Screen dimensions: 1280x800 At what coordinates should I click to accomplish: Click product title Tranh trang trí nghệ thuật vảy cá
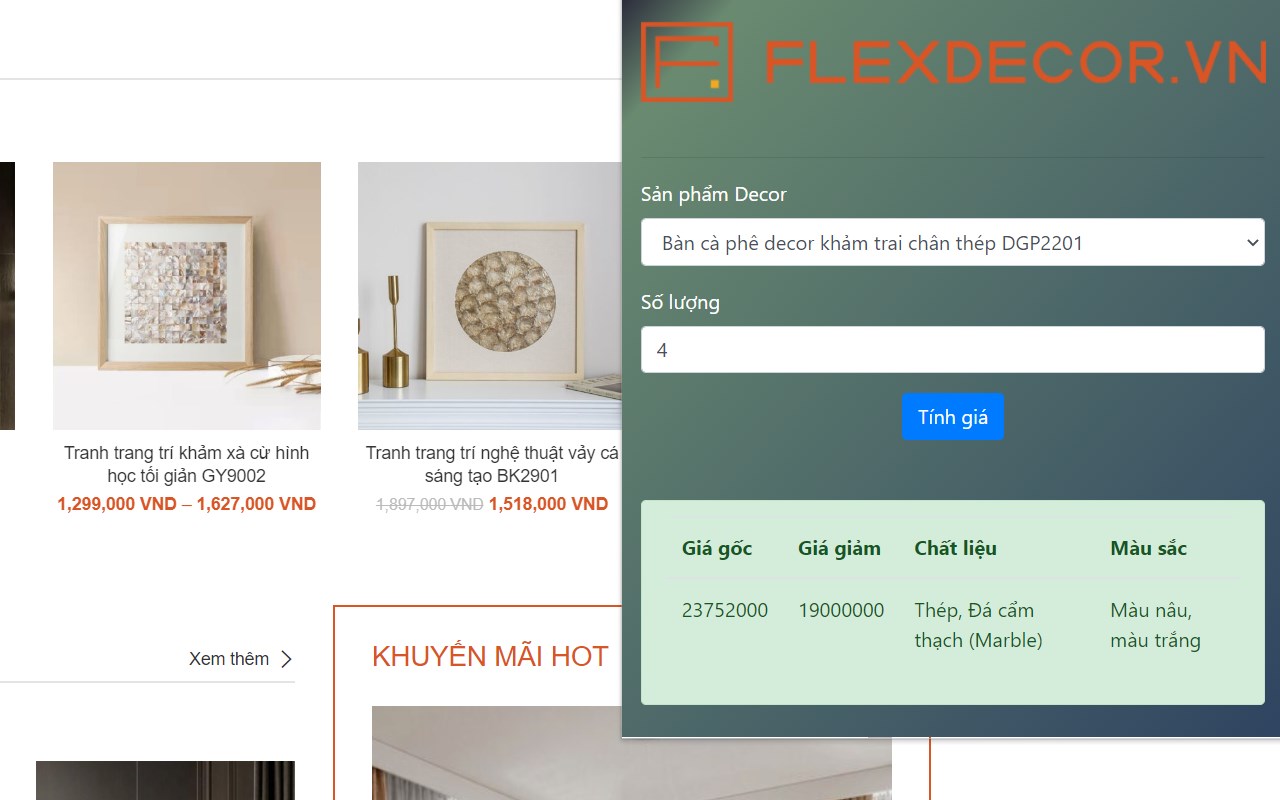[492, 464]
